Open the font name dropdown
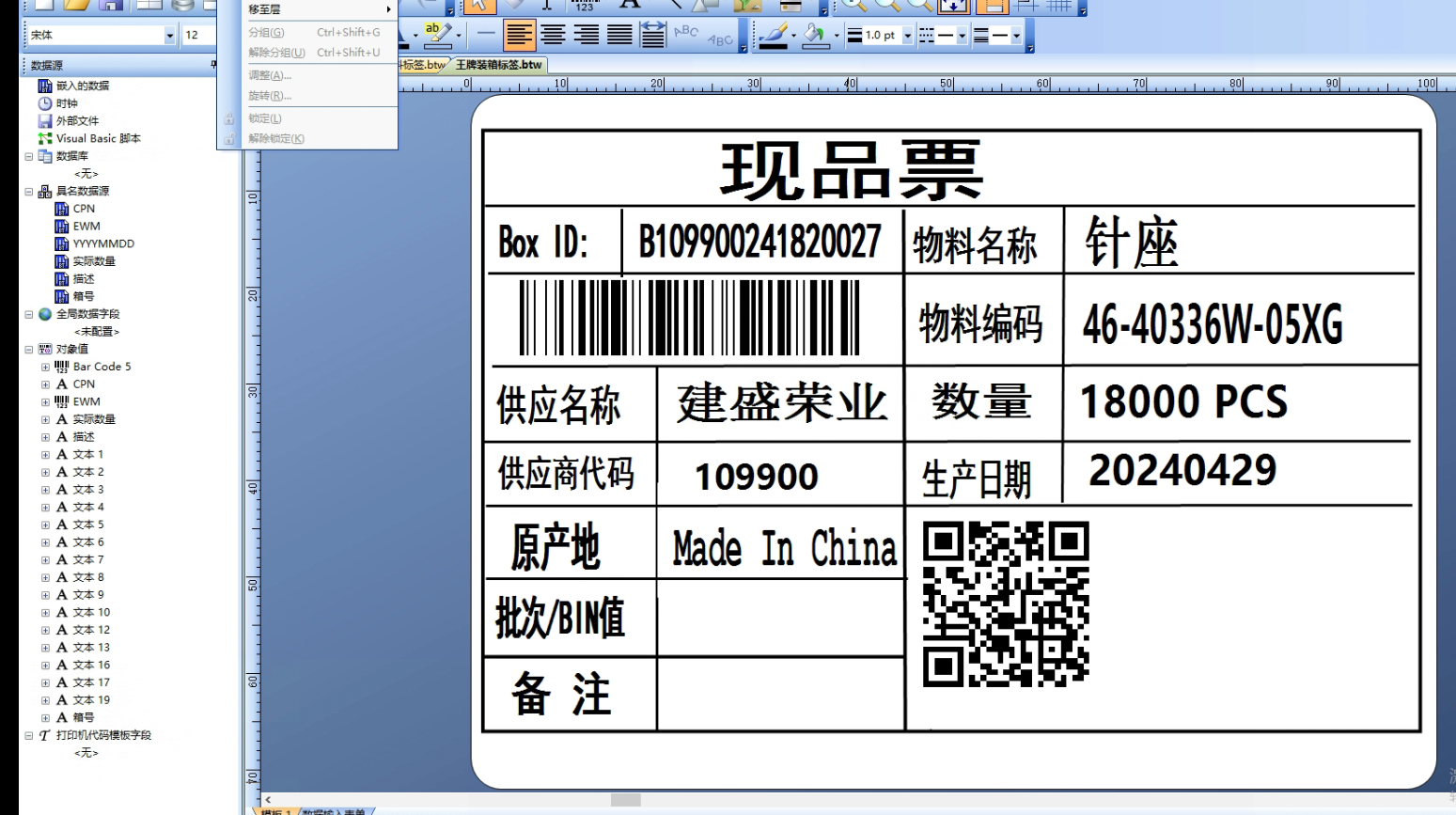Viewport: 1456px width, 815px height. (169, 35)
